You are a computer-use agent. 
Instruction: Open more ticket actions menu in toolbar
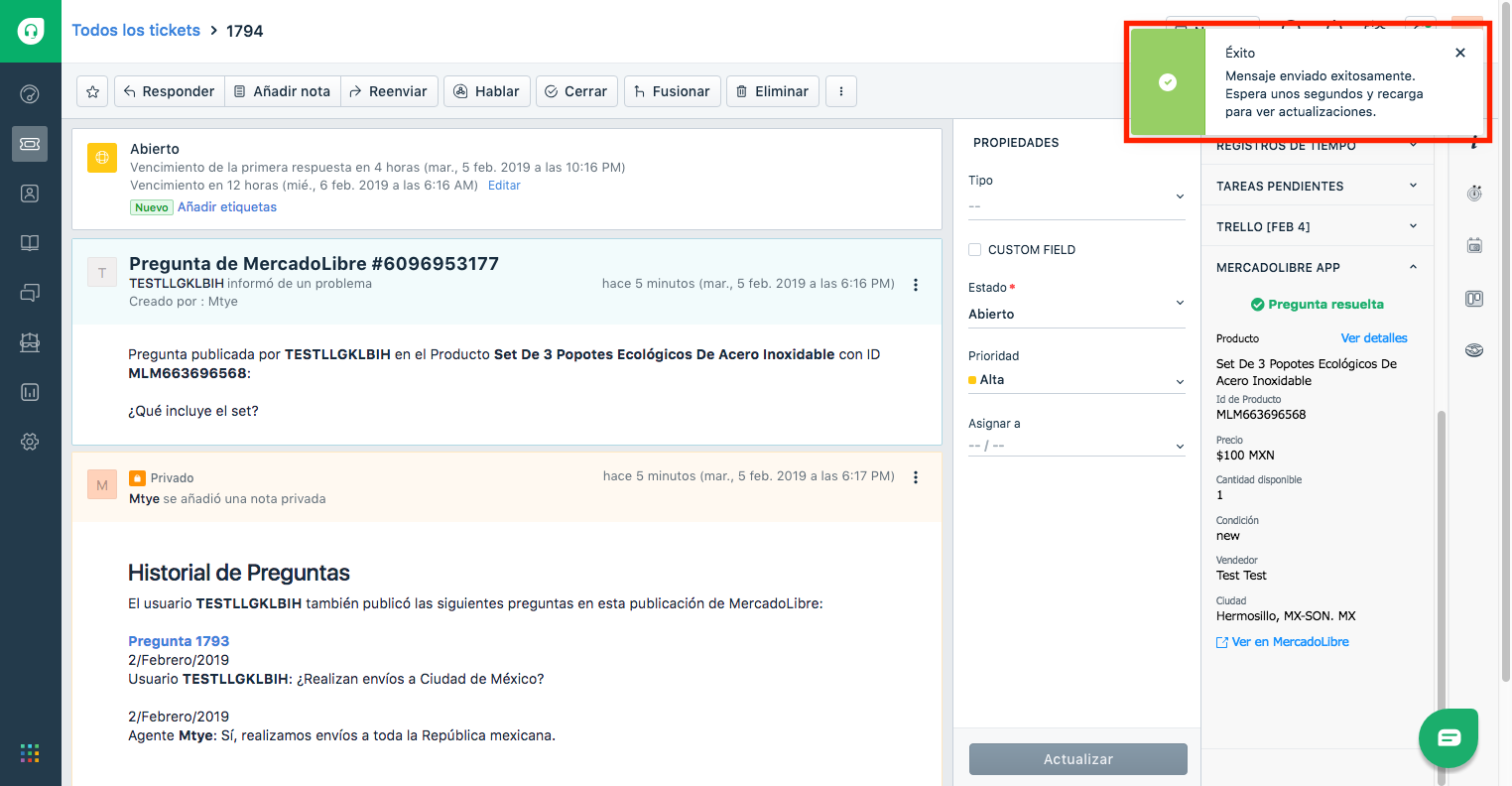click(841, 91)
